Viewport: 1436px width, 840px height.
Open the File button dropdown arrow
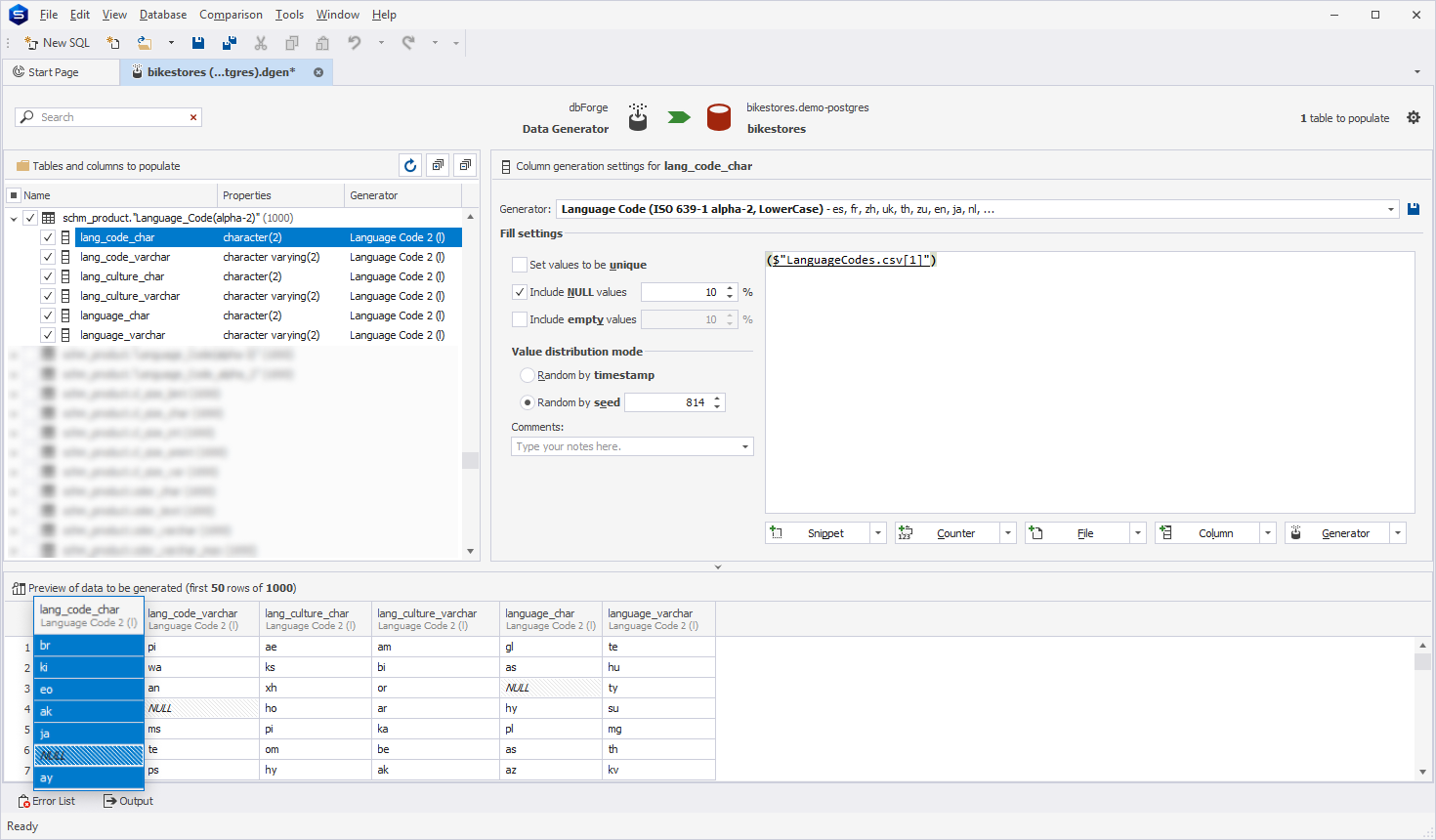1138,533
